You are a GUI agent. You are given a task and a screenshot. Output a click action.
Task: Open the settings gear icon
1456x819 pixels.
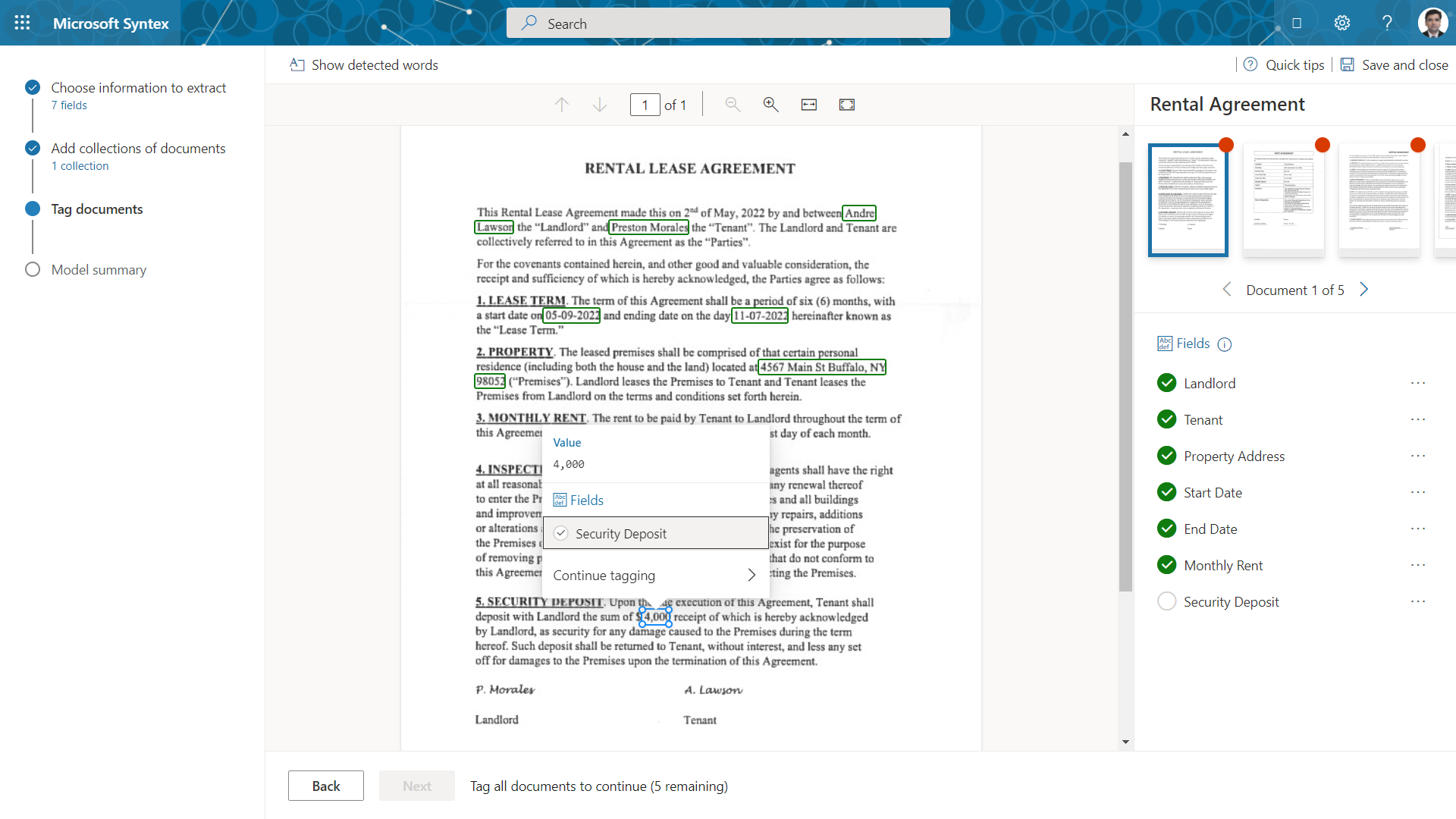point(1342,23)
